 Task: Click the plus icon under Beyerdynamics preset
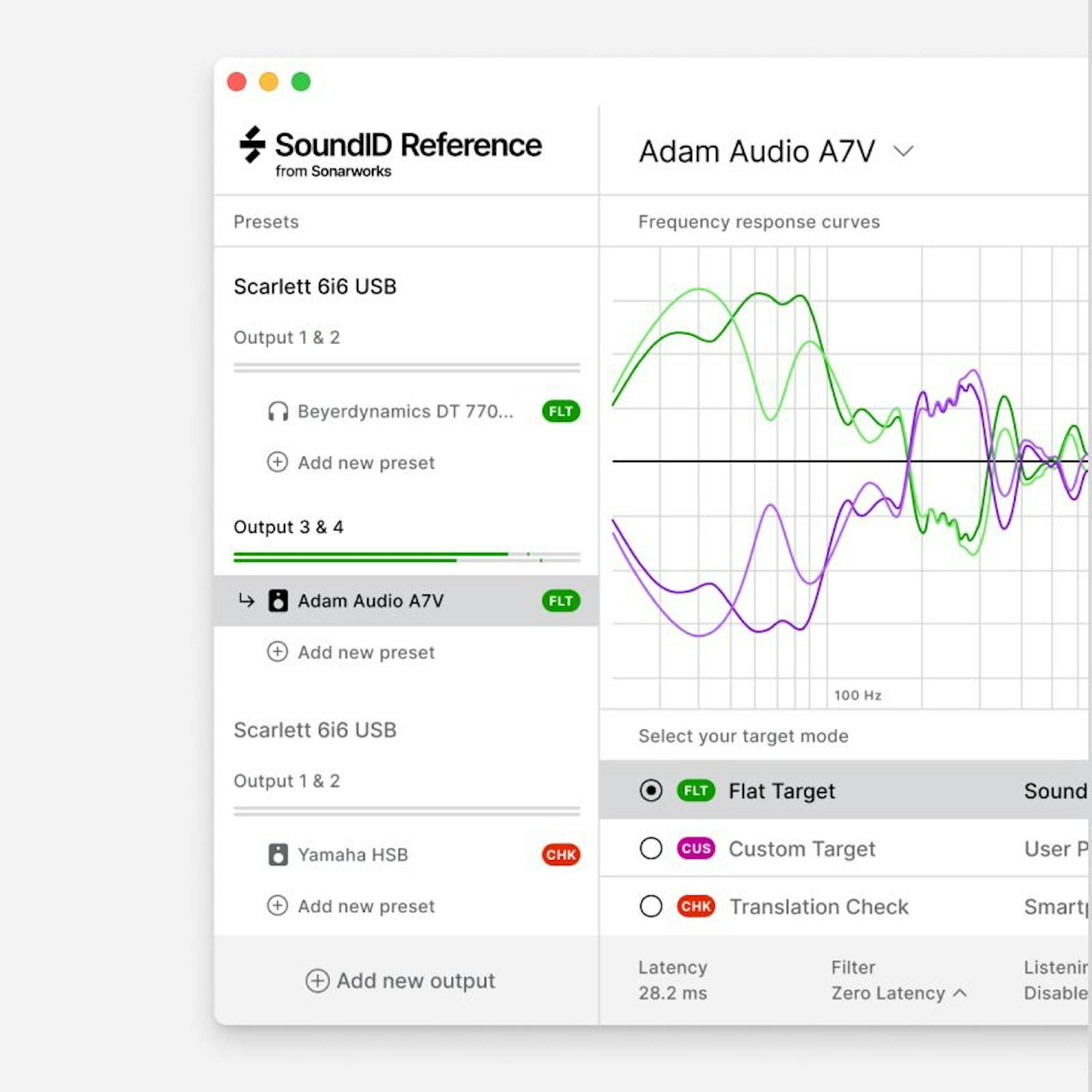(x=277, y=462)
